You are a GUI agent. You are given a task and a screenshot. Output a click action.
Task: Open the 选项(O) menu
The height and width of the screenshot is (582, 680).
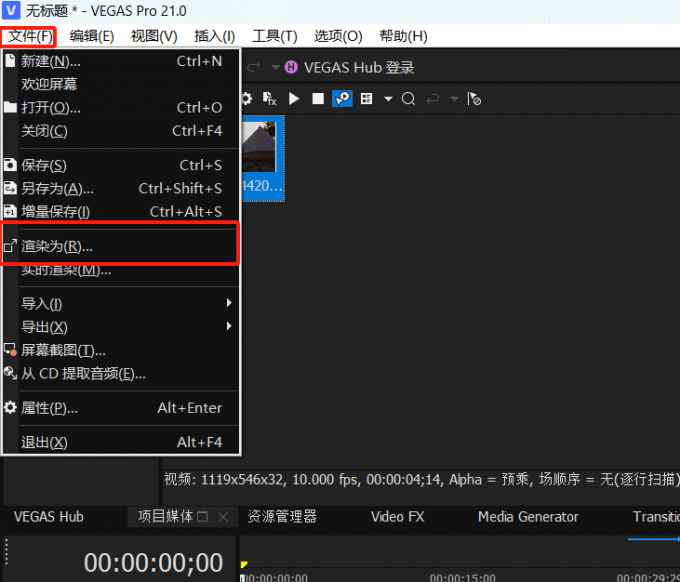338,36
